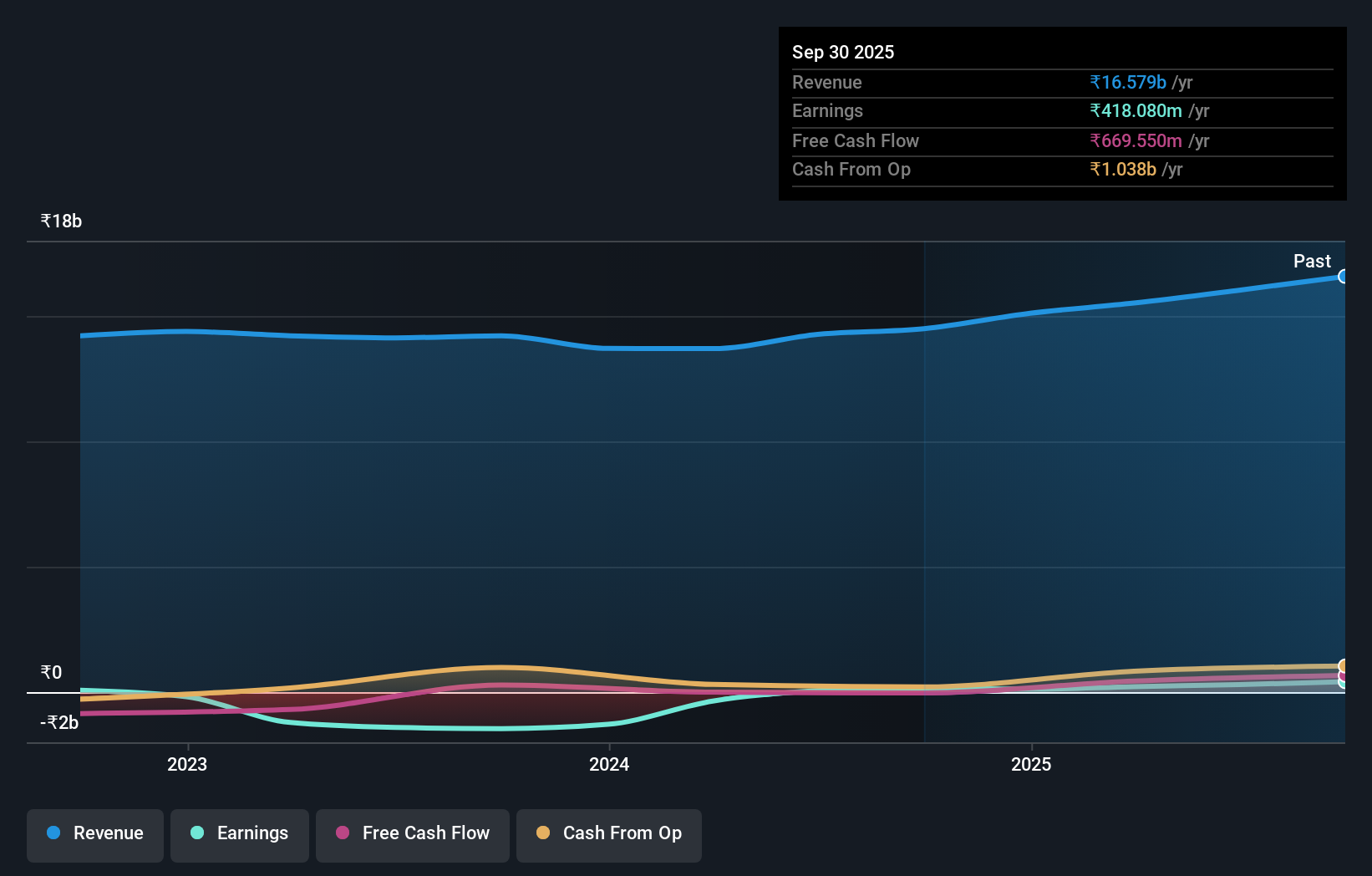The width and height of the screenshot is (1372, 876).
Task: Select the pink Free Cash Flow dot
Action: pyautogui.click(x=343, y=833)
